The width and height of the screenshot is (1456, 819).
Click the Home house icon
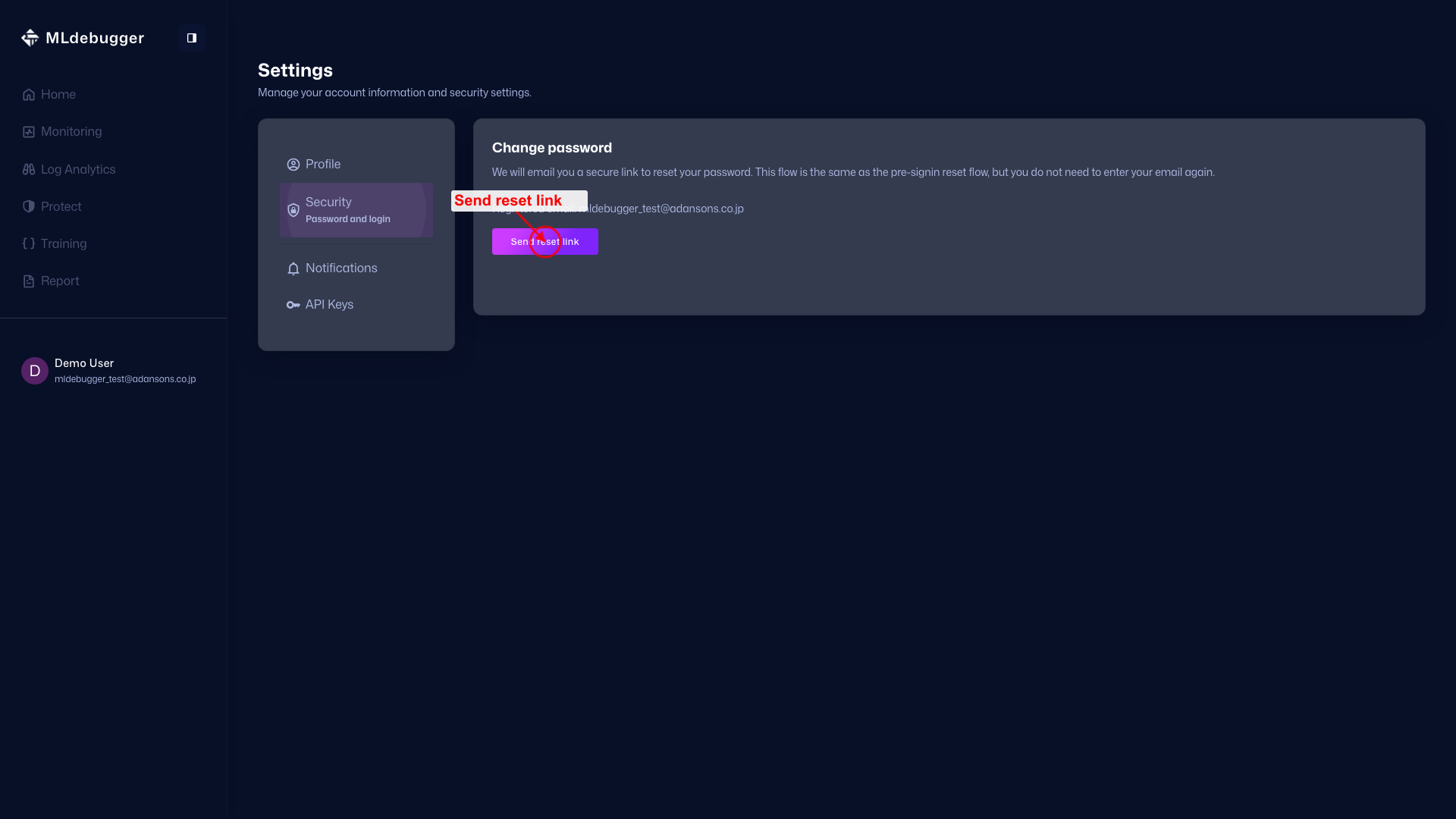[x=29, y=95]
